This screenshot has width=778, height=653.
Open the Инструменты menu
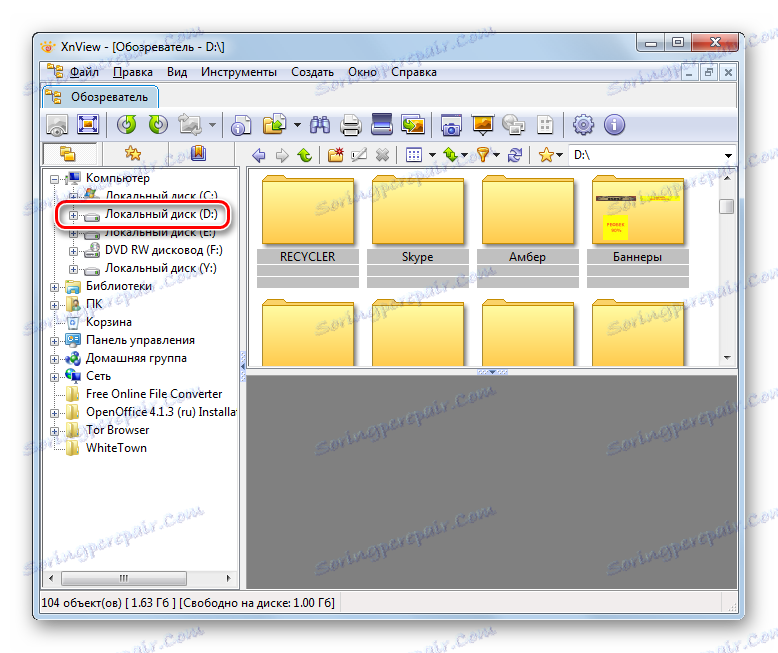[239, 72]
